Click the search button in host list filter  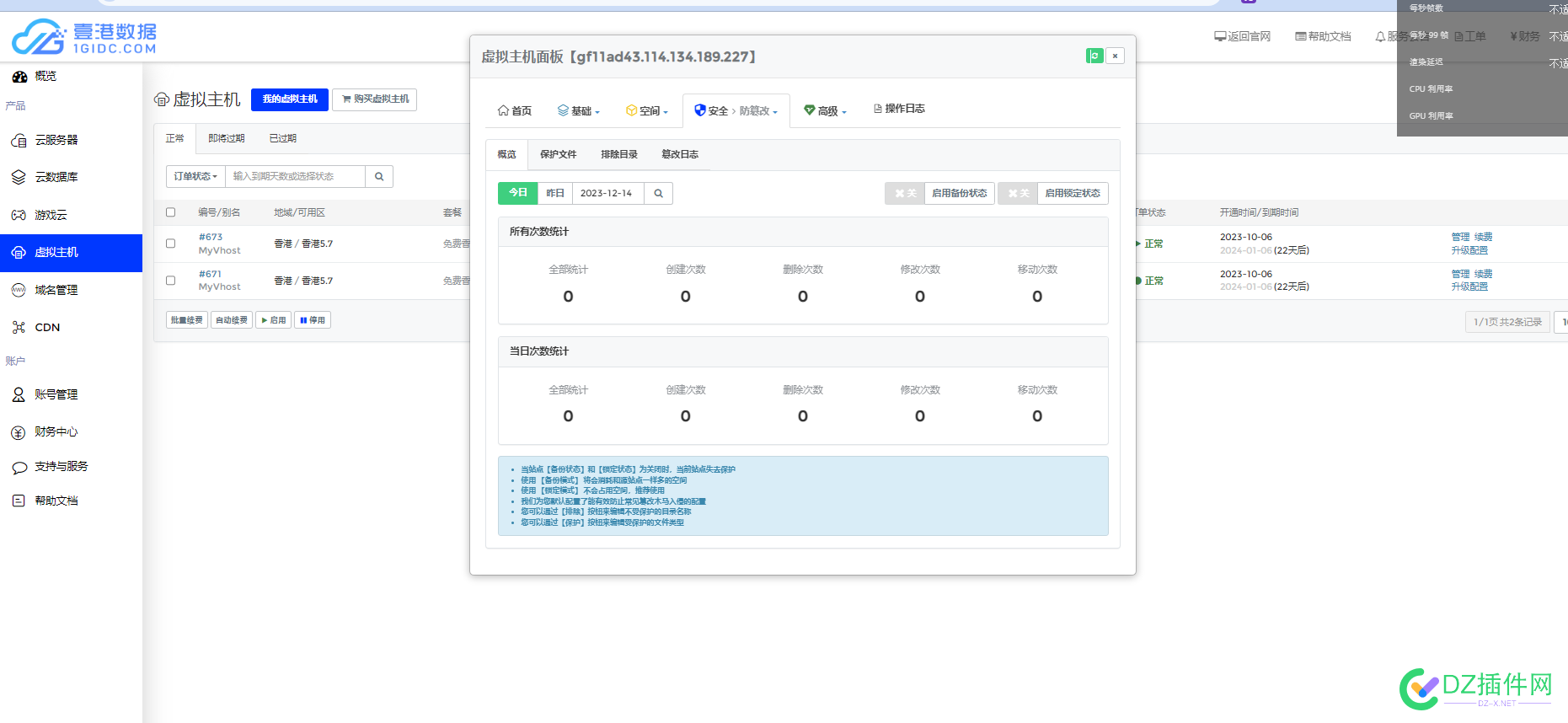[379, 176]
